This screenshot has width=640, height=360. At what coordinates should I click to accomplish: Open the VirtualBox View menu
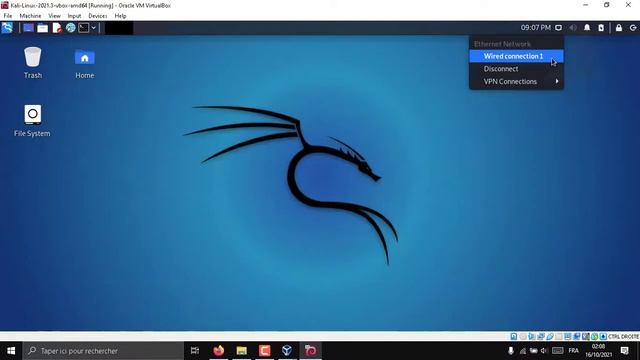pyautogui.click(x=54, y=16)
